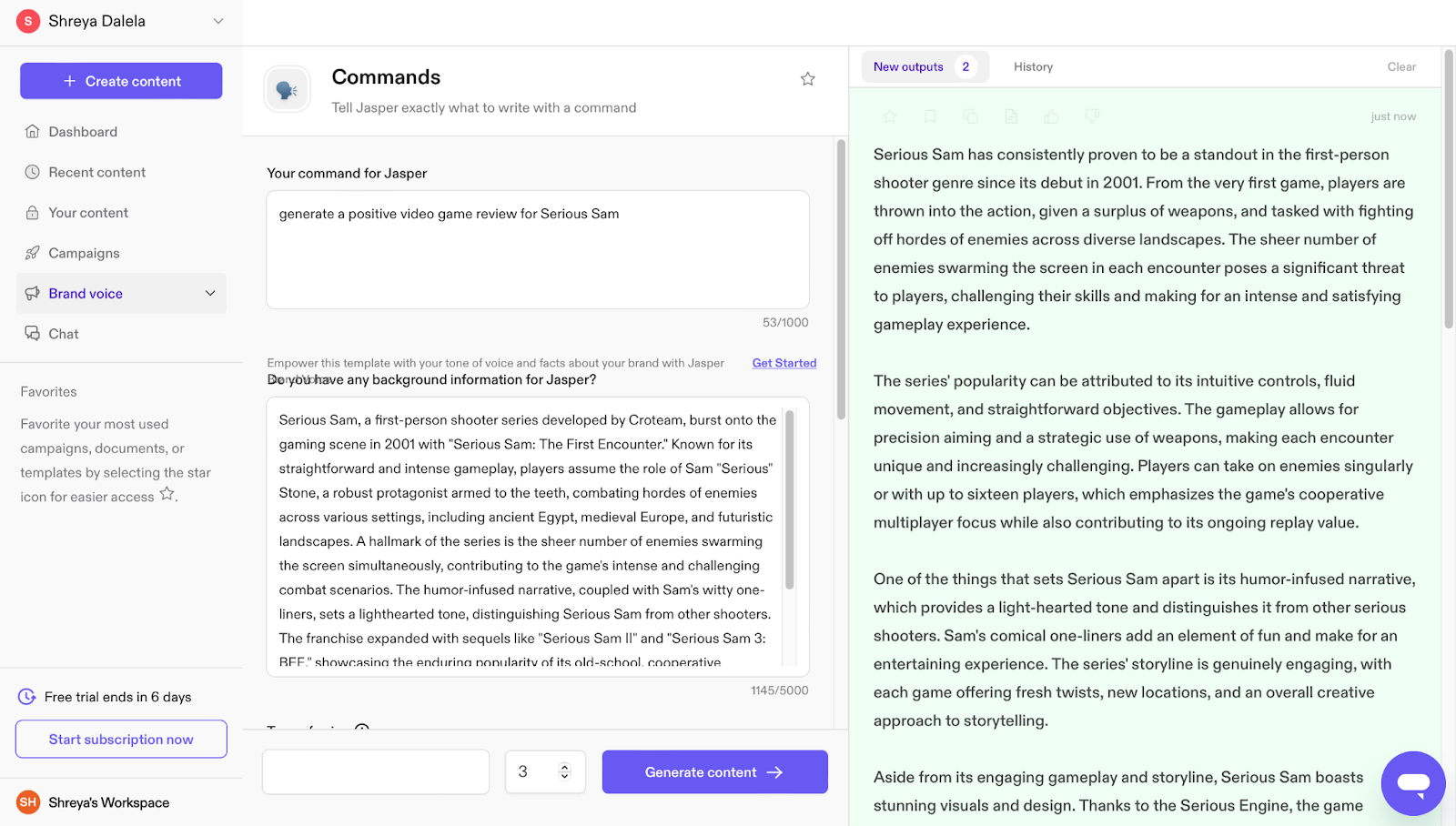
Task: Star the generated output
Action: tap(890, 116)
